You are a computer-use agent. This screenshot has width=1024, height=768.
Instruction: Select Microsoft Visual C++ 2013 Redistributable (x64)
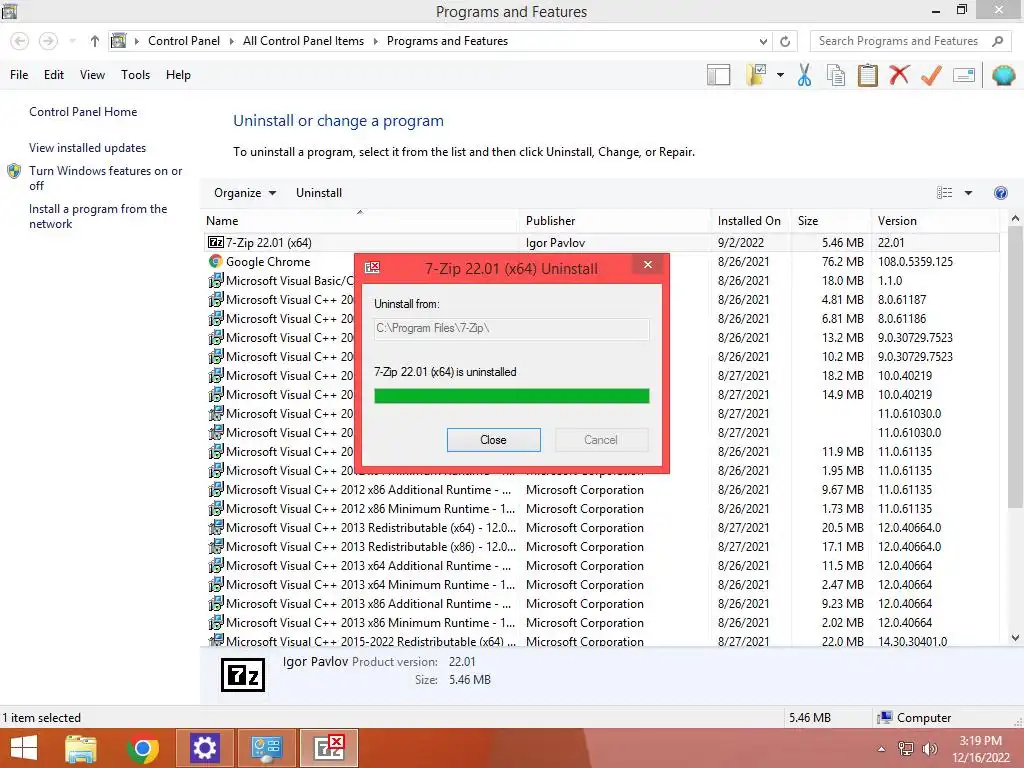[601, 528]
